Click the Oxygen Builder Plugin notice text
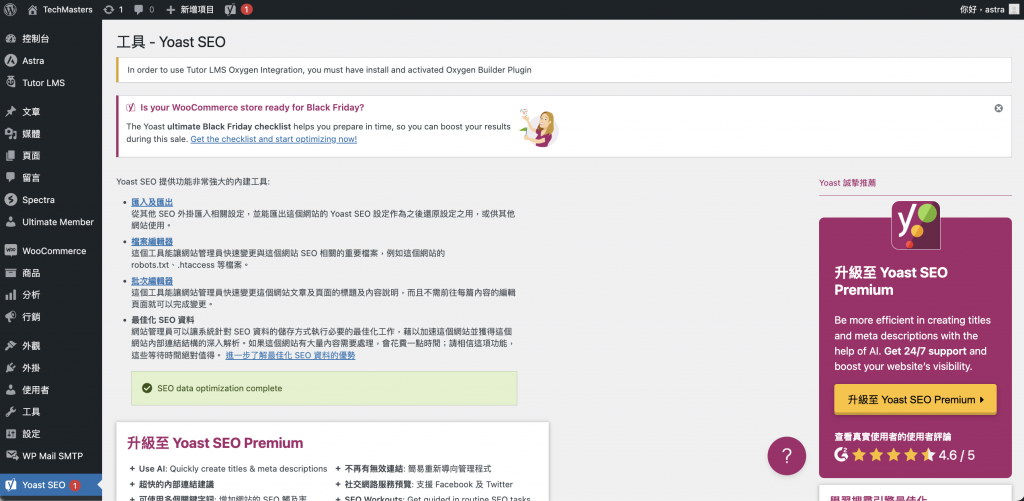The image size is (1024, 501). [x=329, y=70]
